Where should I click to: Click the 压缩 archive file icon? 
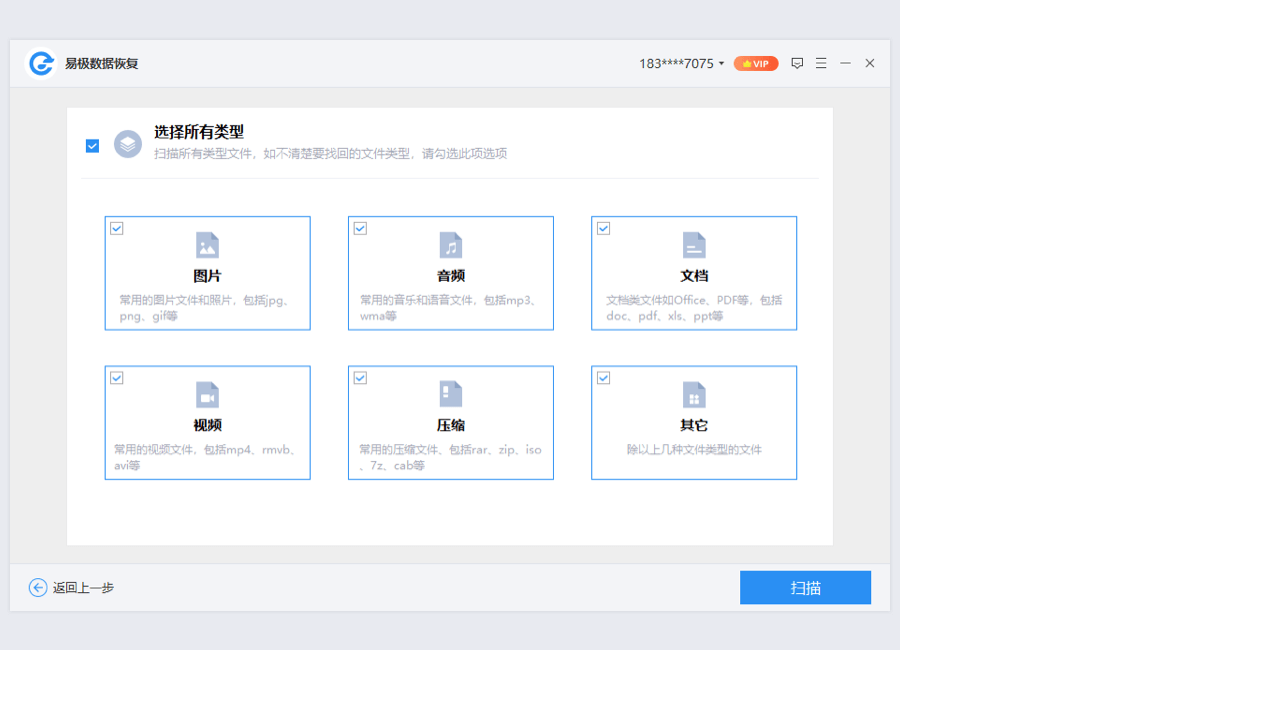(x=450, y=394)
